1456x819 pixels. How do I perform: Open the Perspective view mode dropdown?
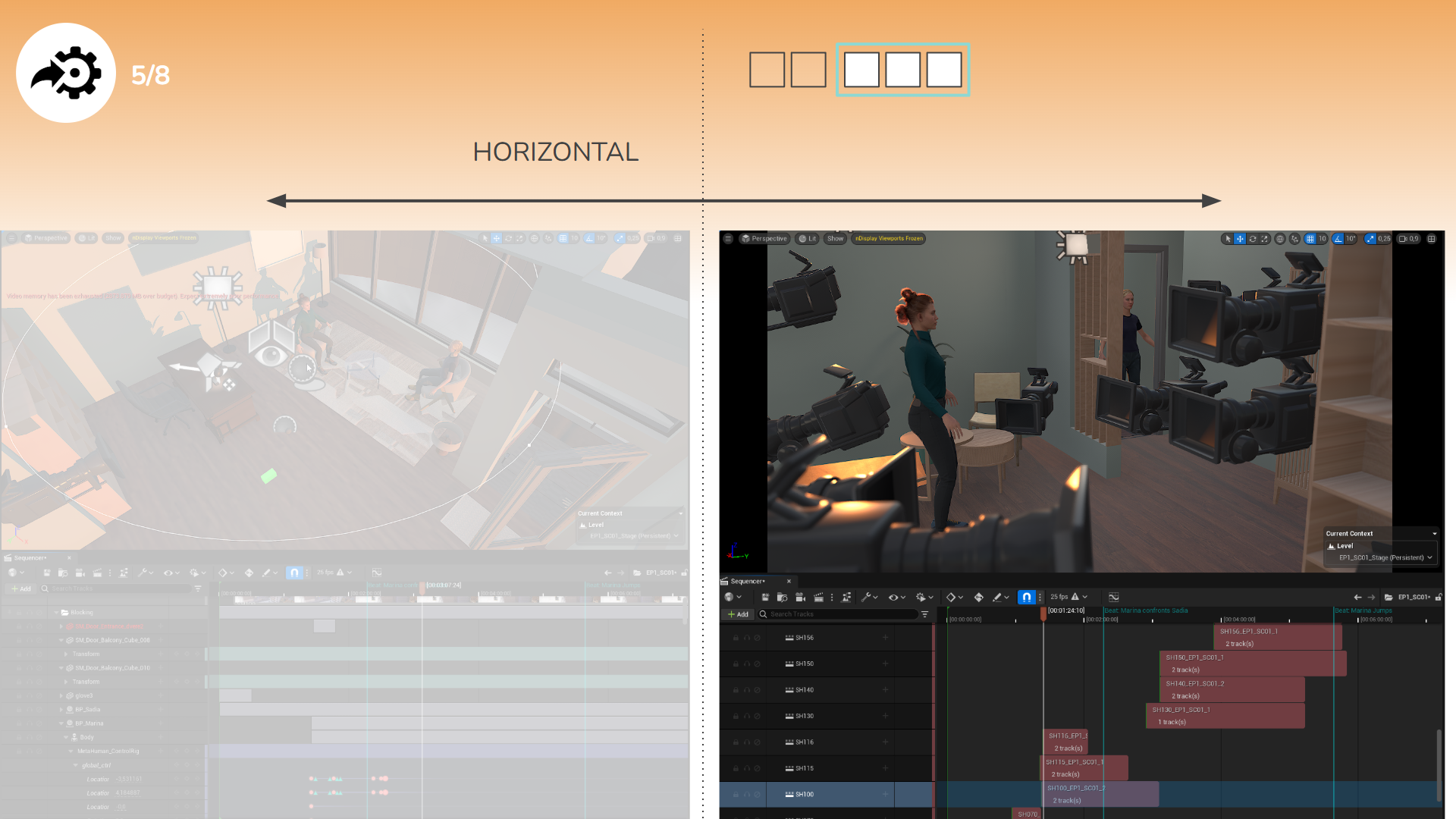point(764,238)
